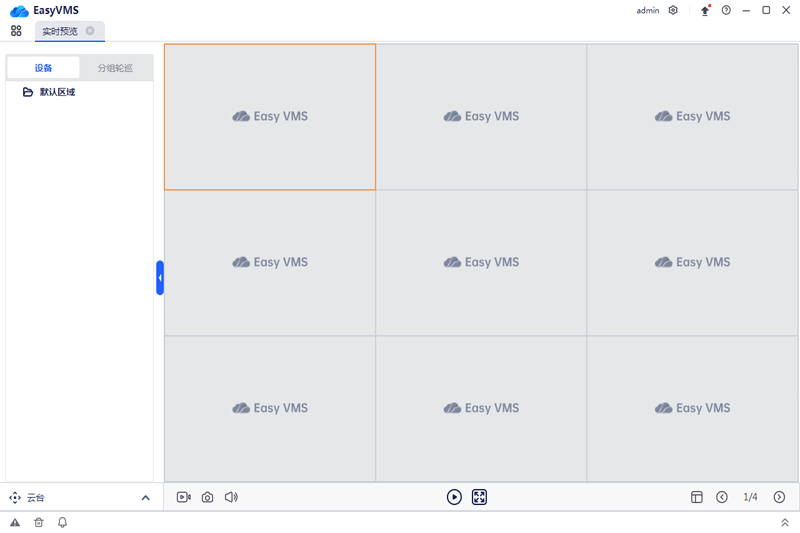800x533 pixels.
Task: Click the video record icon in bottom toolbar
Action: [184, 497]
